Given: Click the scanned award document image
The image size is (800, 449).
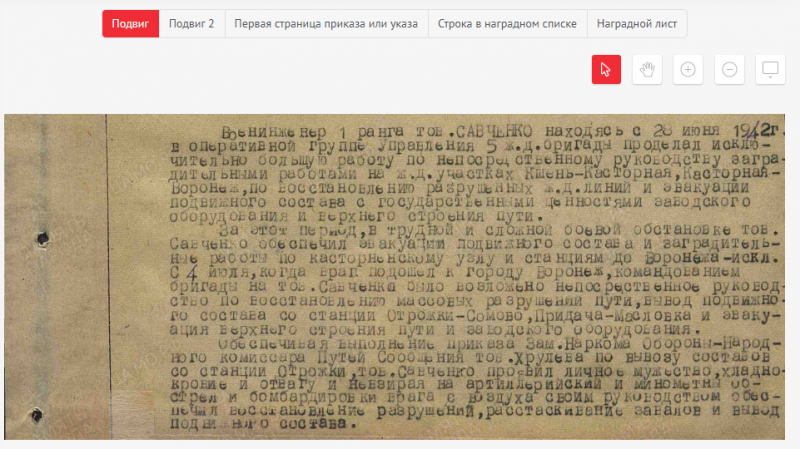Looking at the screenshot, I should tap(394, 277).
